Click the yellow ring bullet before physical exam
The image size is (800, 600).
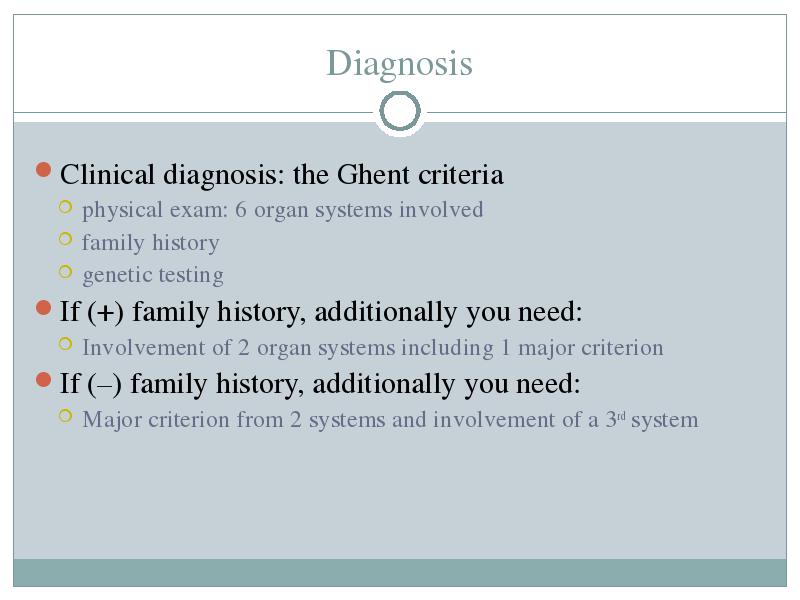click(65, 207)
